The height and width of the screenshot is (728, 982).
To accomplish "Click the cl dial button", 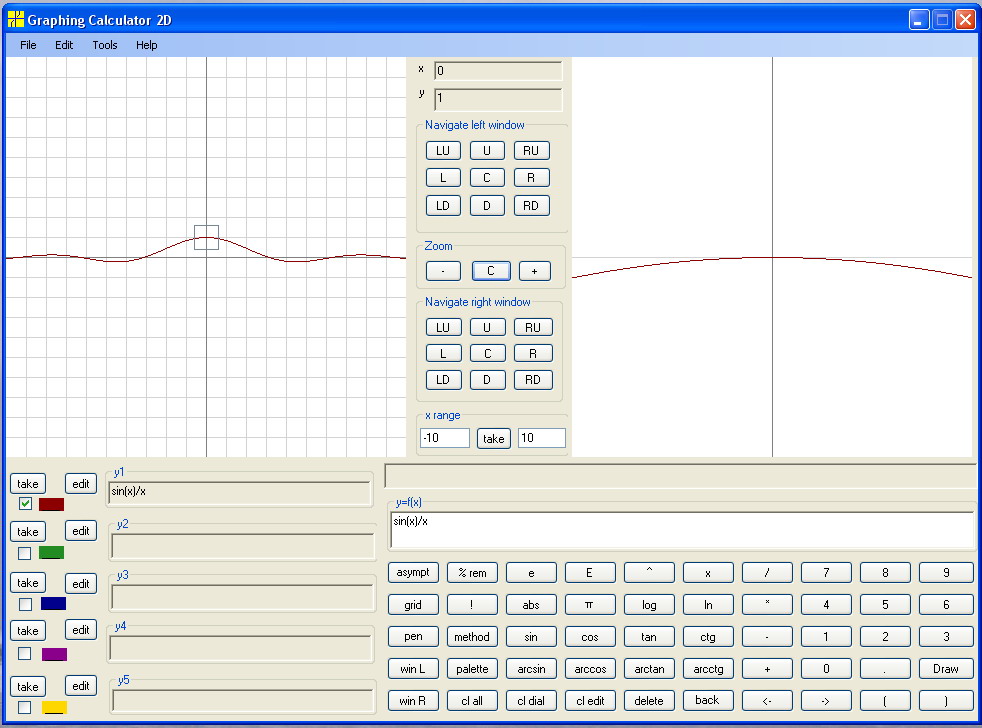I will point(531,701).
